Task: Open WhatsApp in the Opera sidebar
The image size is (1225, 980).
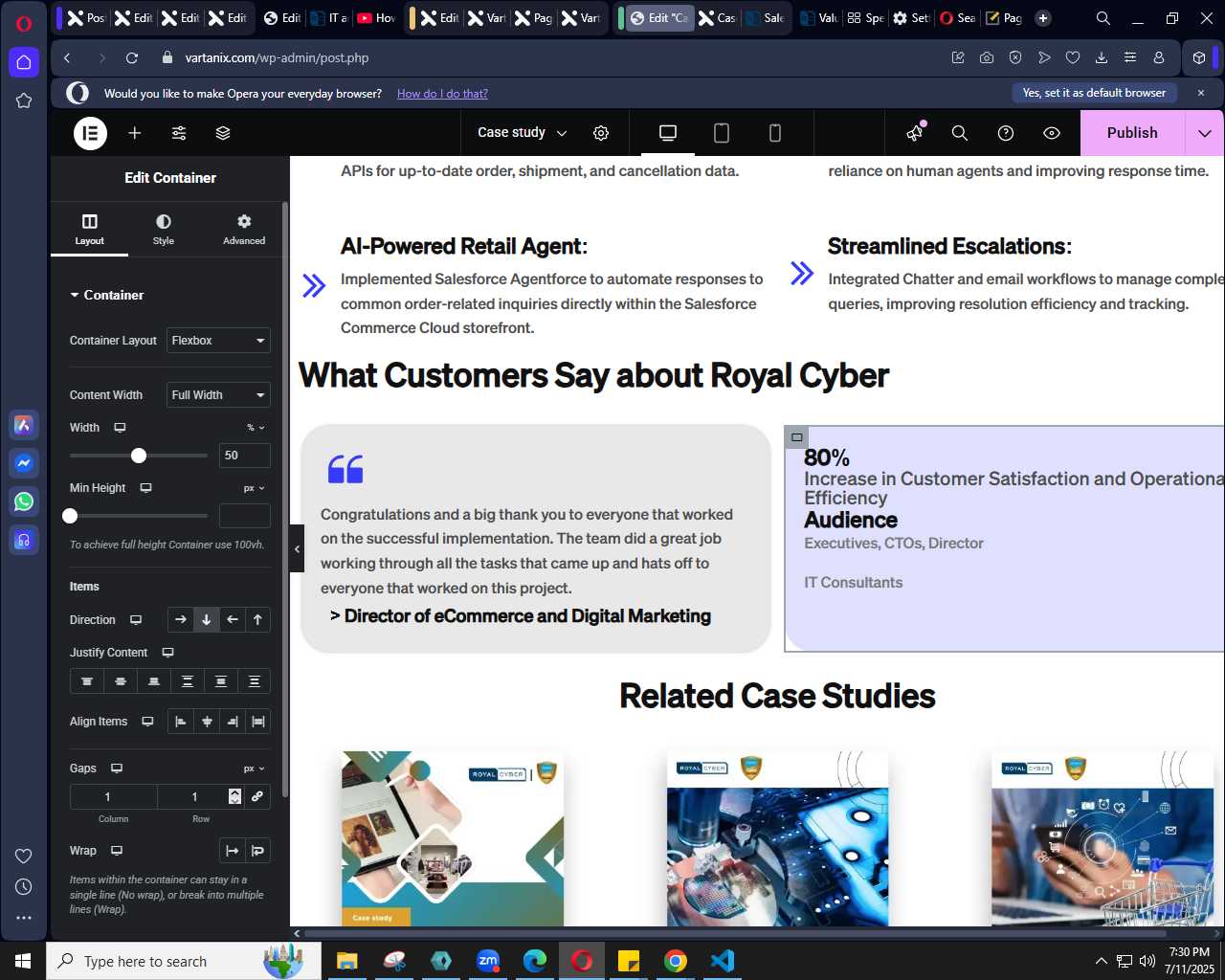Action: (24, 501)
